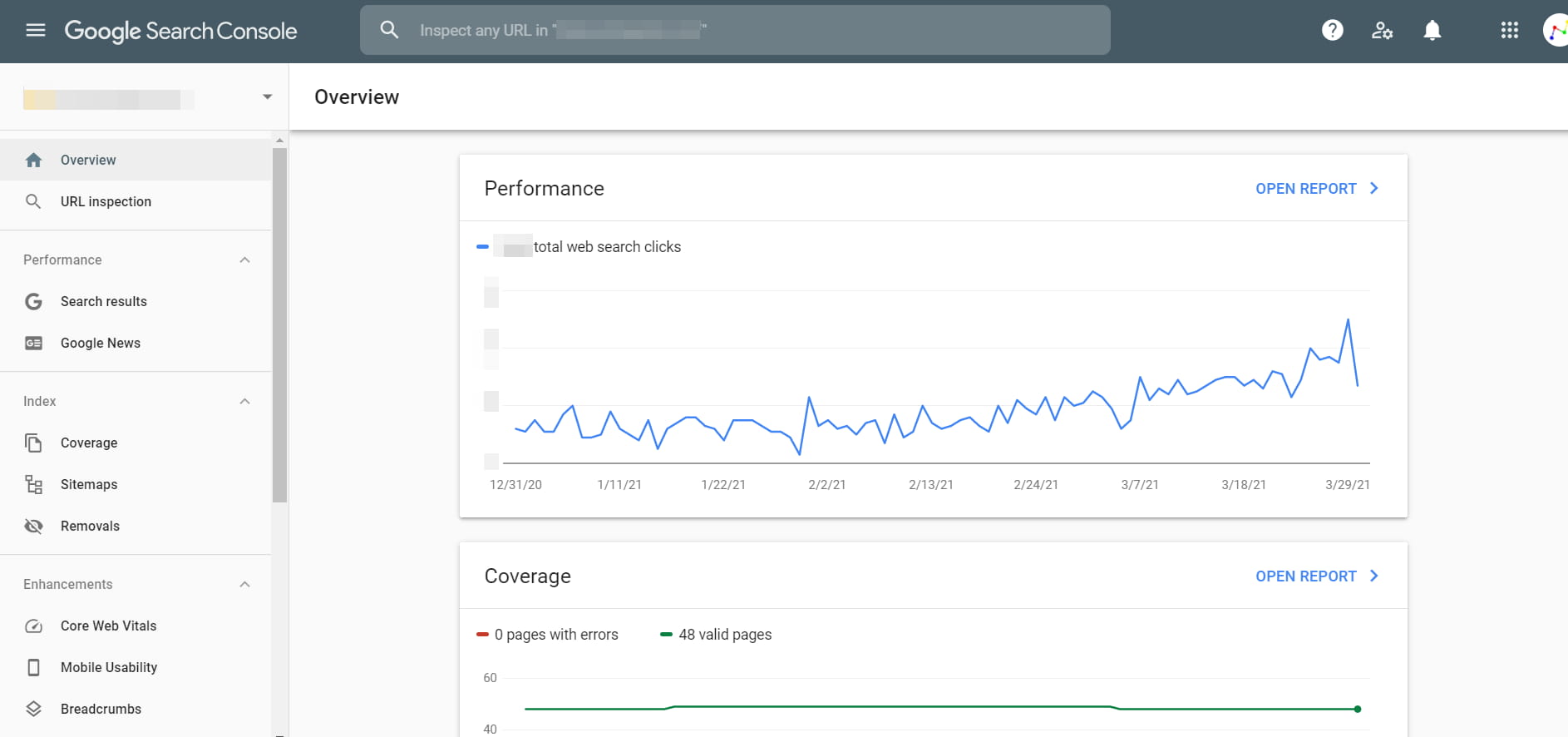Open Search results report
Screen dimensions: 1568x737
click(x=136, y=301)
